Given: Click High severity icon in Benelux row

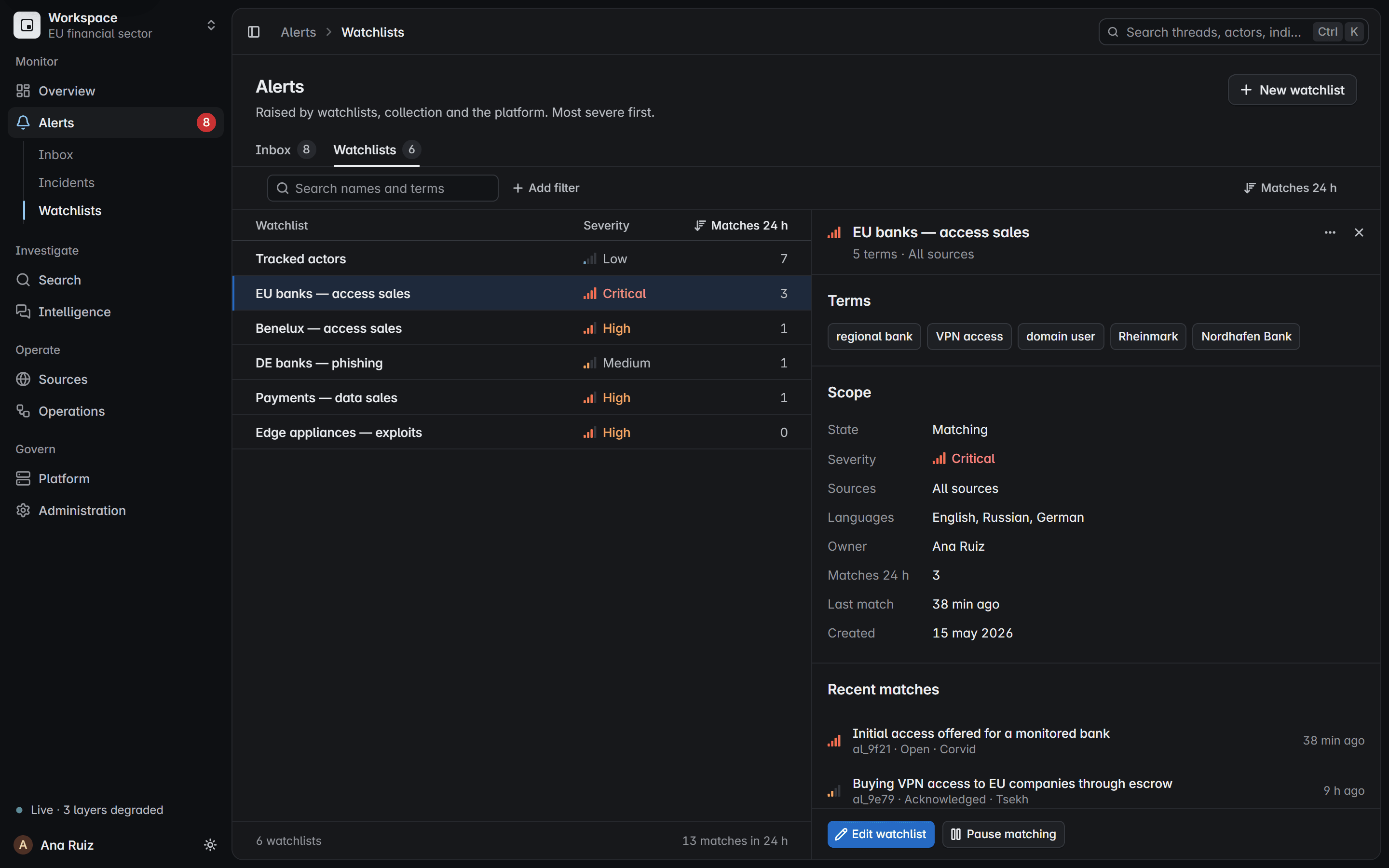Looking at the screenshot, I should pyautogui.click(x=590, y=328).
